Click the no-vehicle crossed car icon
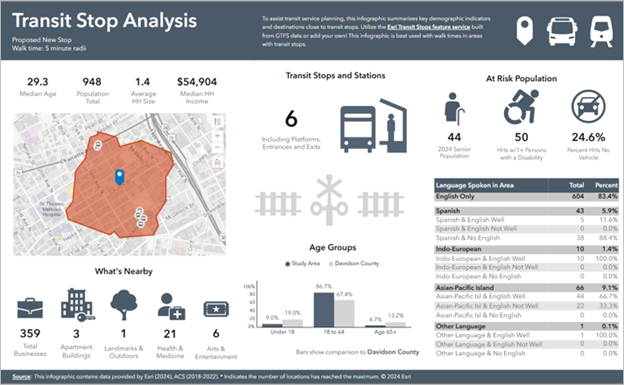Viewport: 624px width, 385px height. coord(588,106)
